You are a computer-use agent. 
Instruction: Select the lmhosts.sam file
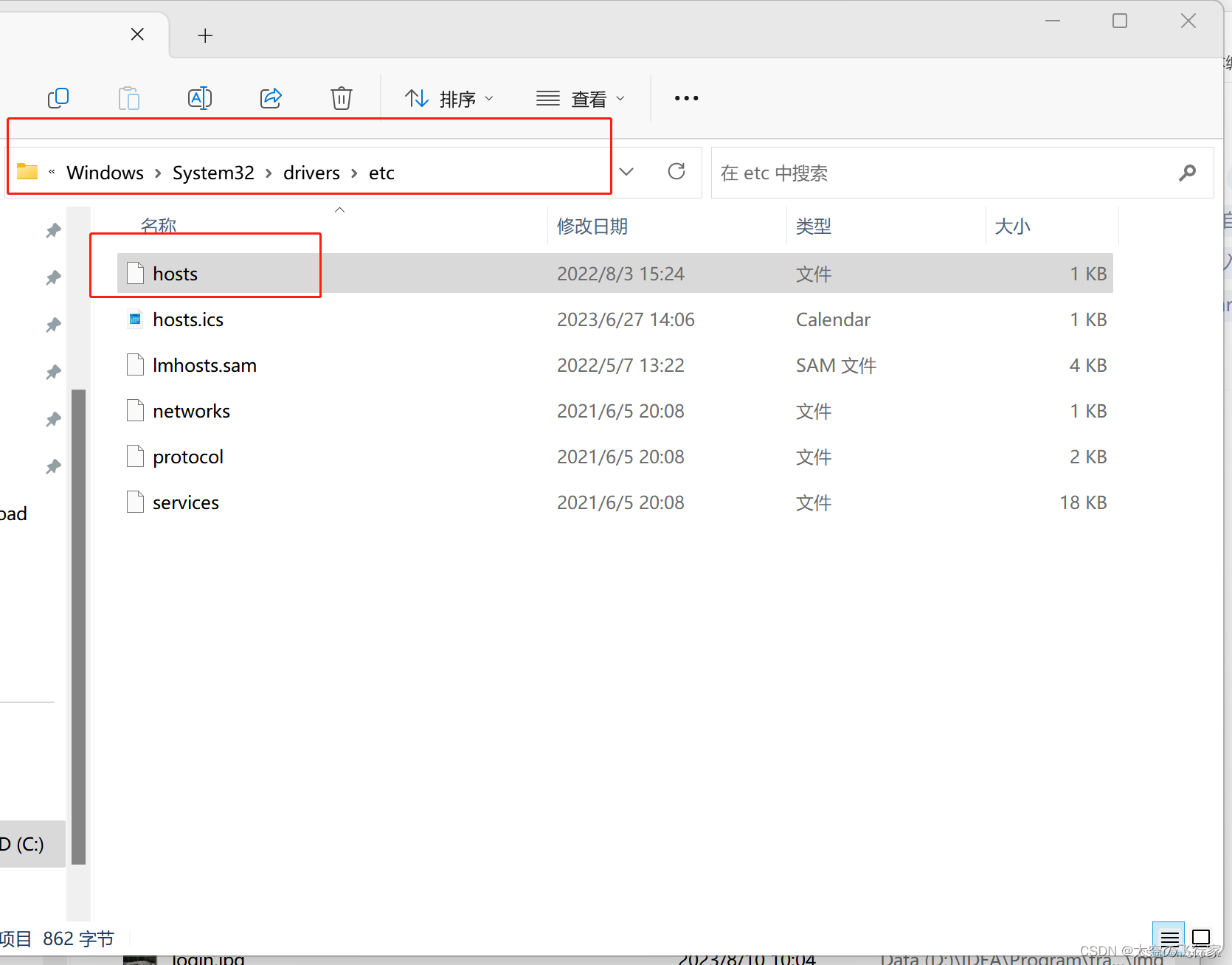pos(615,365)
